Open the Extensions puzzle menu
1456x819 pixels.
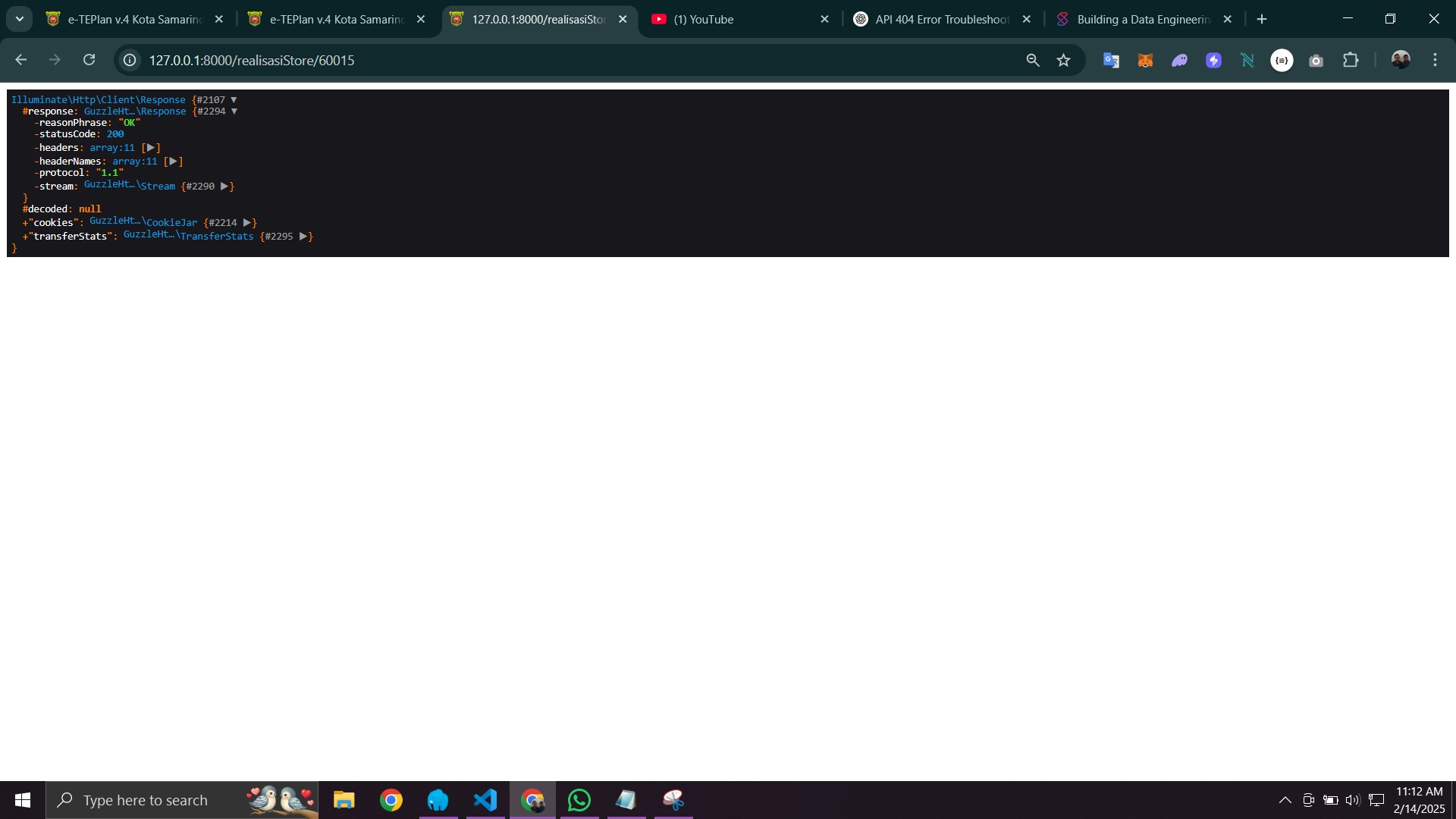(x=1351, y=60)
